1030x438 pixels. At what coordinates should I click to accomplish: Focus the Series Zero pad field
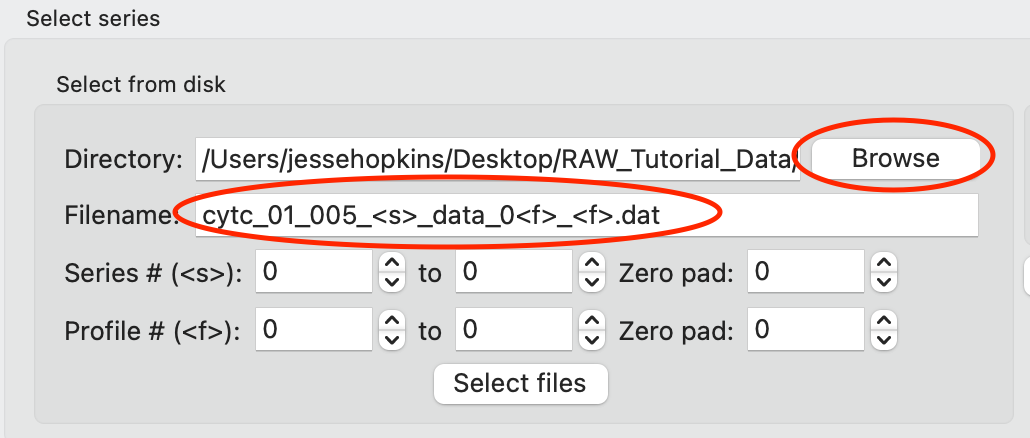pos(806,272)
